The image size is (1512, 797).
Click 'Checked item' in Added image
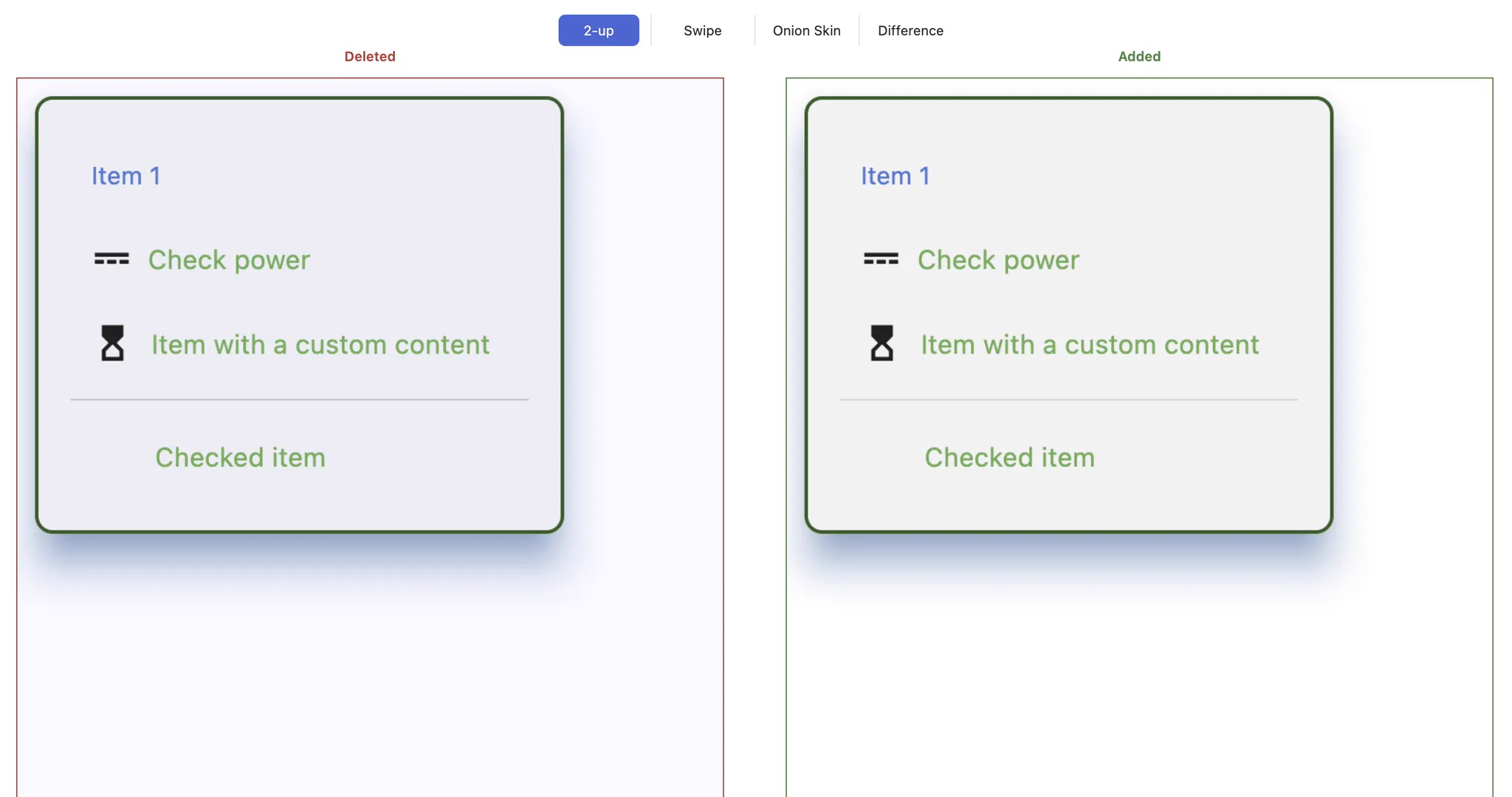(1009, 457)
